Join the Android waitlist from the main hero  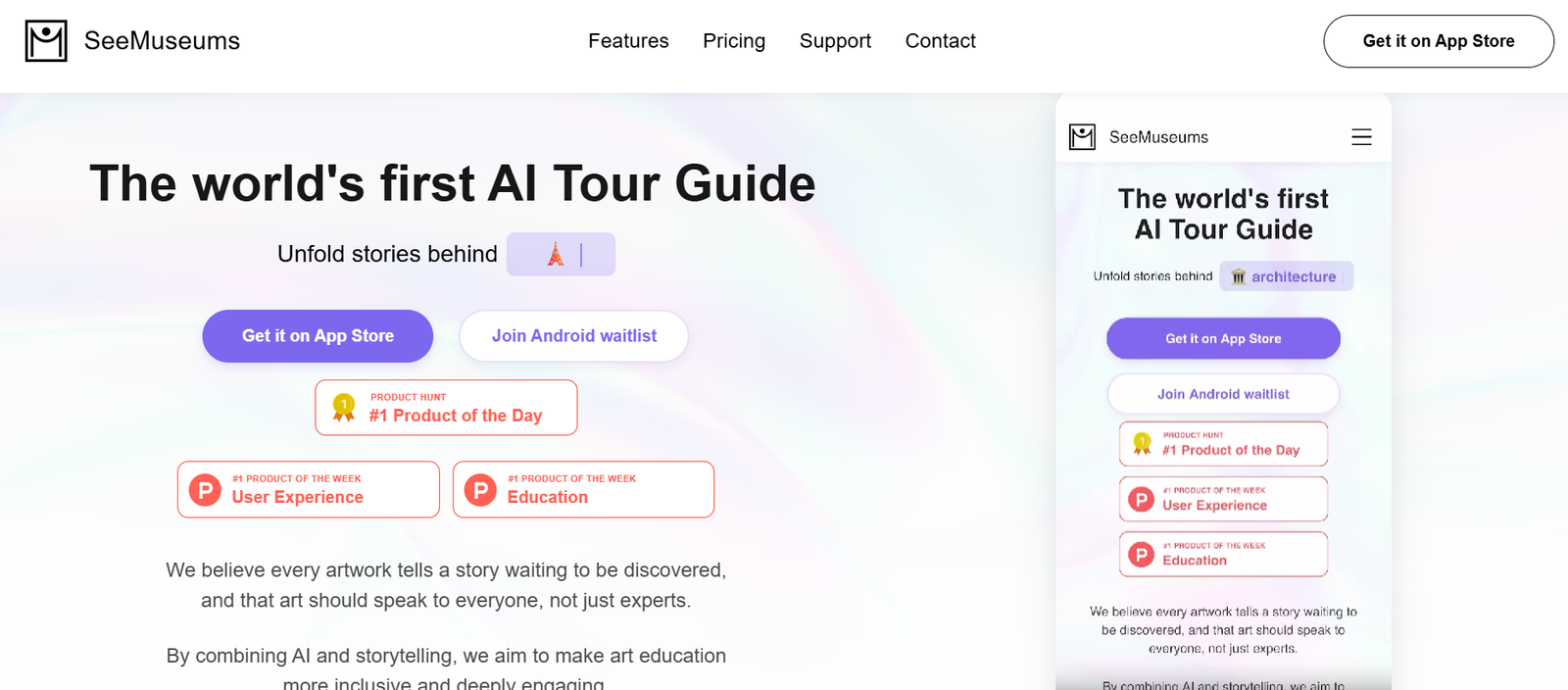573,336
